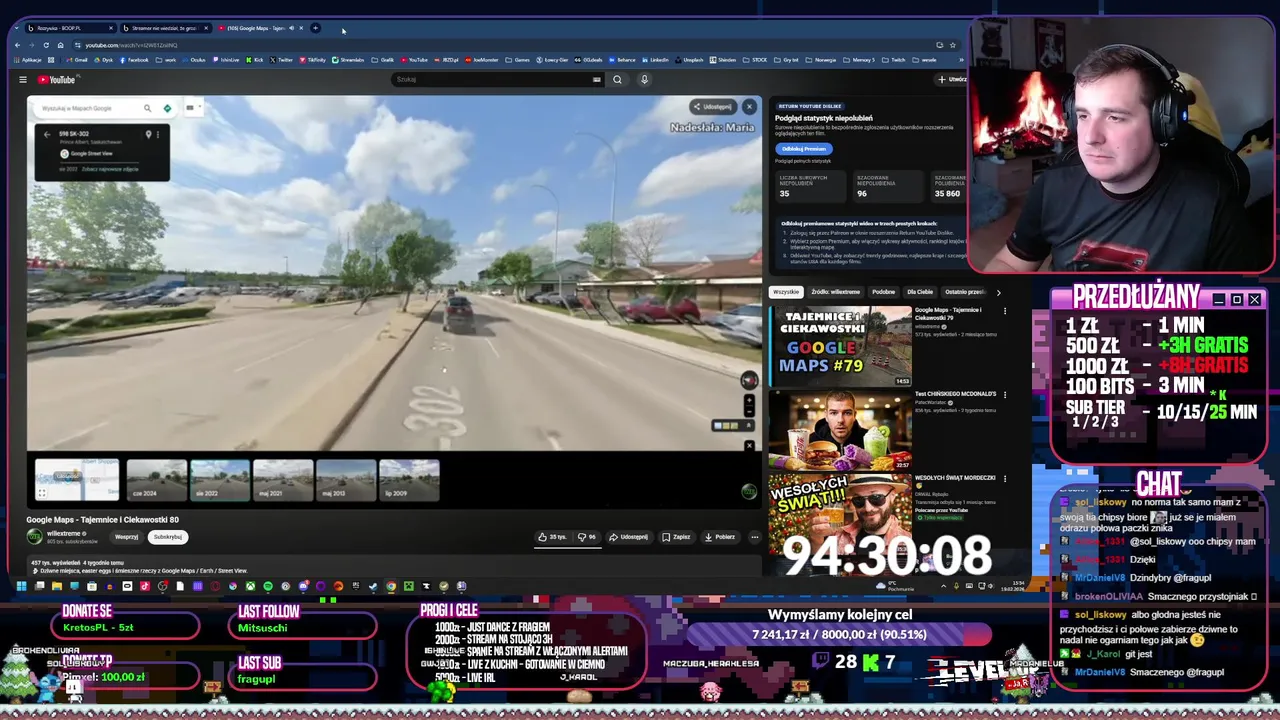Mute the Google Maps YouTube tab speaker icon
Image resolution: width=1280 pixels, height=720 pixels.
[x=291, y=28]
